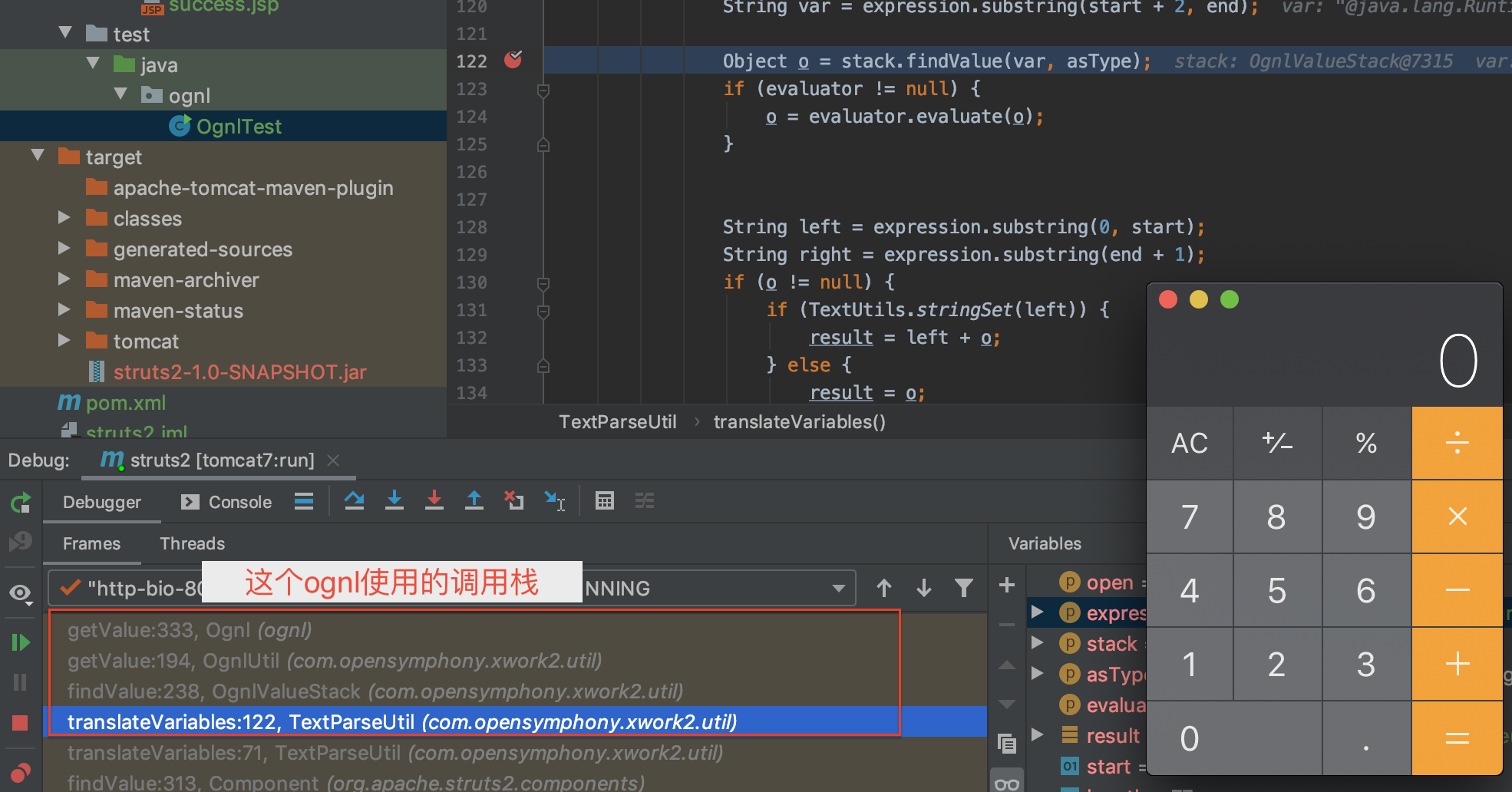Expand the classes folder
The image size is (1512, 792).
pos(64,218)
